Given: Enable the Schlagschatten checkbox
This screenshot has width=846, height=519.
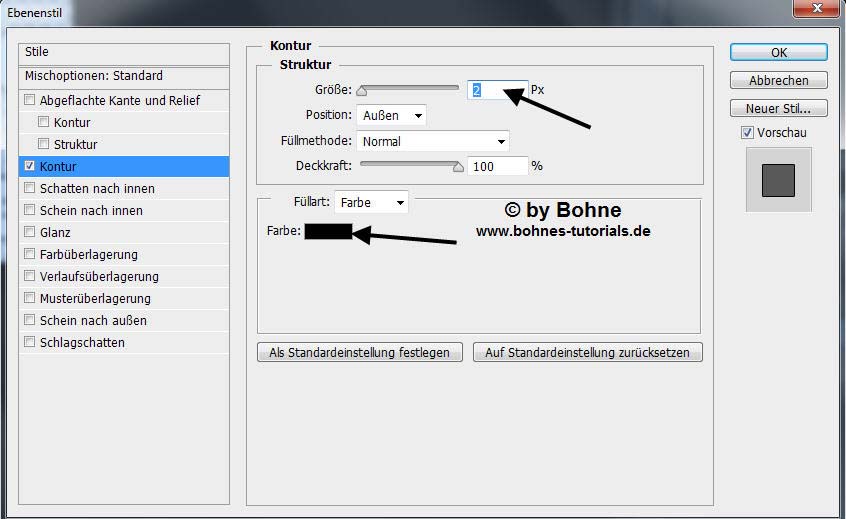Looking at the screenshot, I should coord(30,343).
